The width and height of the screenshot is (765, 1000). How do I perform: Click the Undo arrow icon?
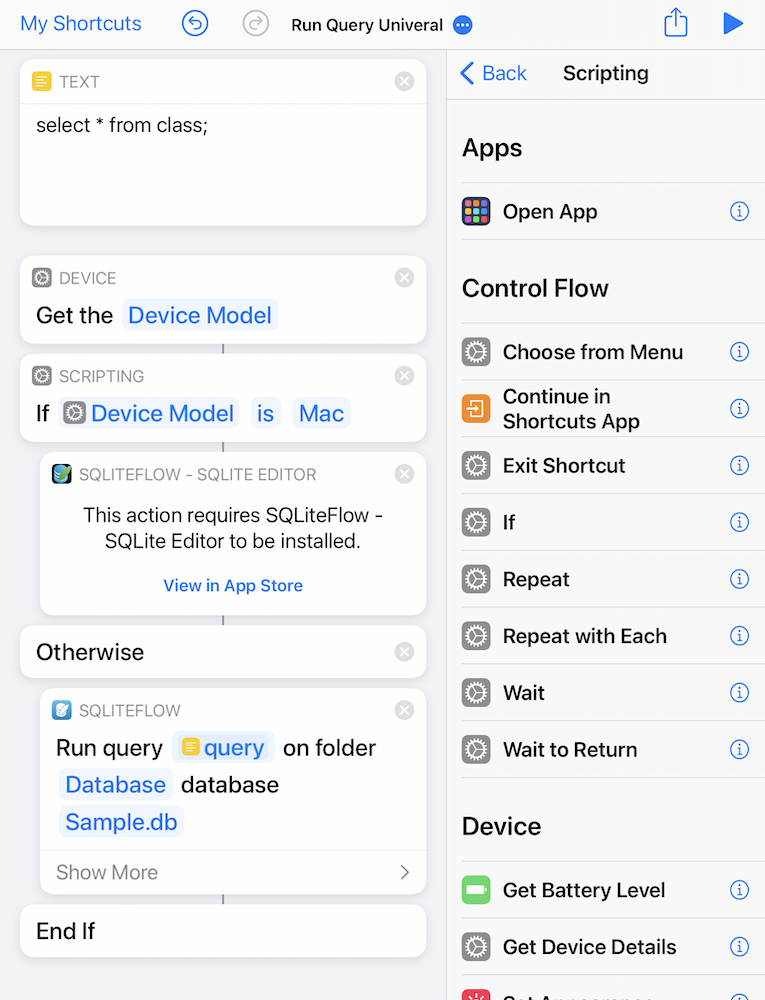click(194, 24)
